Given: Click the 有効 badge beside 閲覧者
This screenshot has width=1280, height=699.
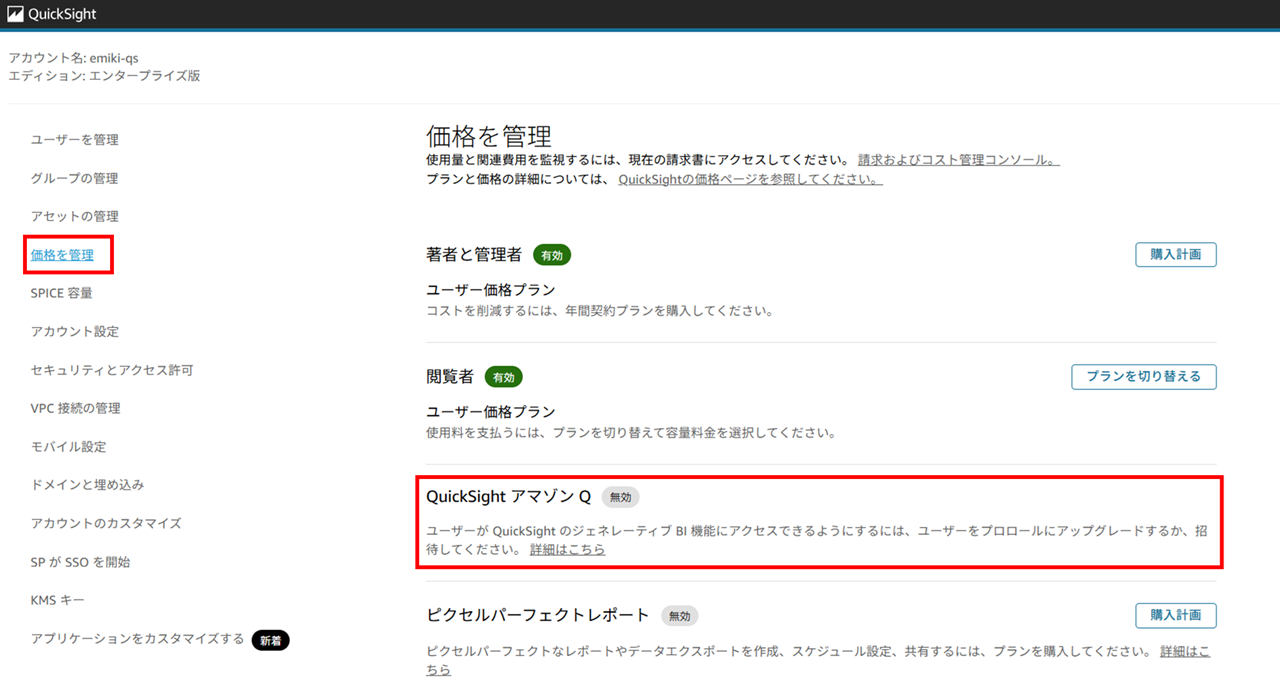Looking at the screenshot, I should [504, 377].
